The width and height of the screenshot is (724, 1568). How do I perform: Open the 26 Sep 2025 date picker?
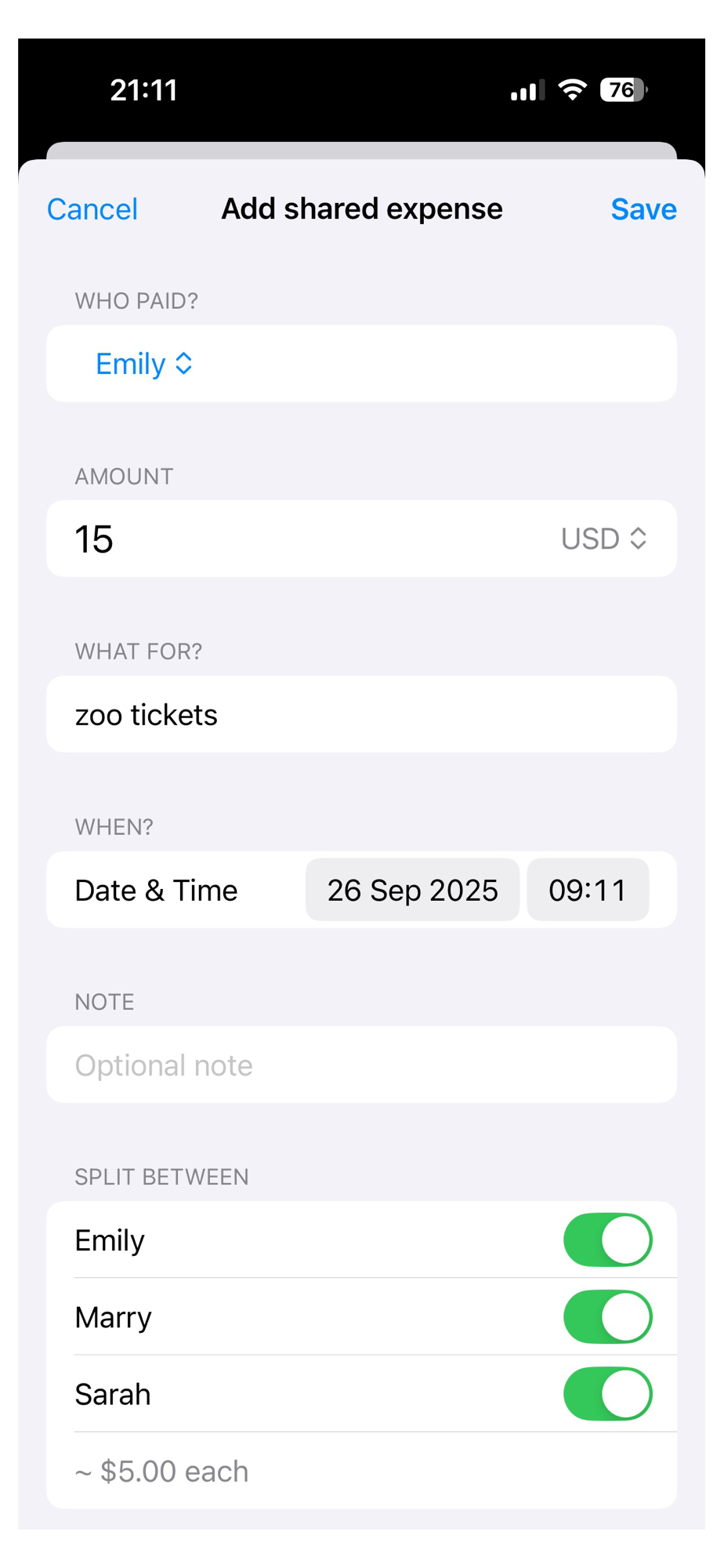(412, 890)
